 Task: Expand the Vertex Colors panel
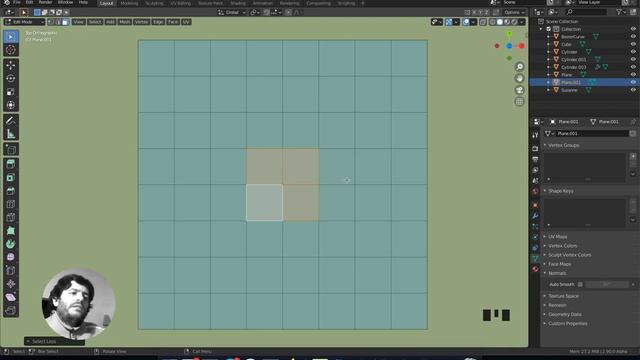tap(562, 246)
